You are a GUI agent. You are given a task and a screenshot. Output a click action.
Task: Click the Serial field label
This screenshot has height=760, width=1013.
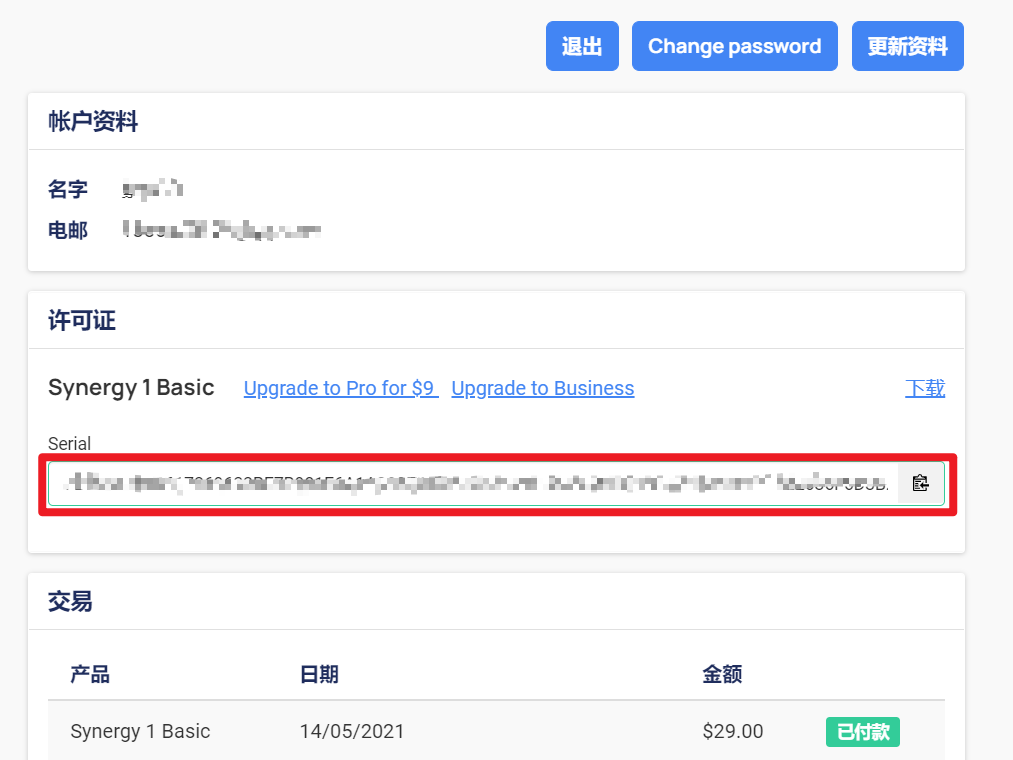point(69,443)
